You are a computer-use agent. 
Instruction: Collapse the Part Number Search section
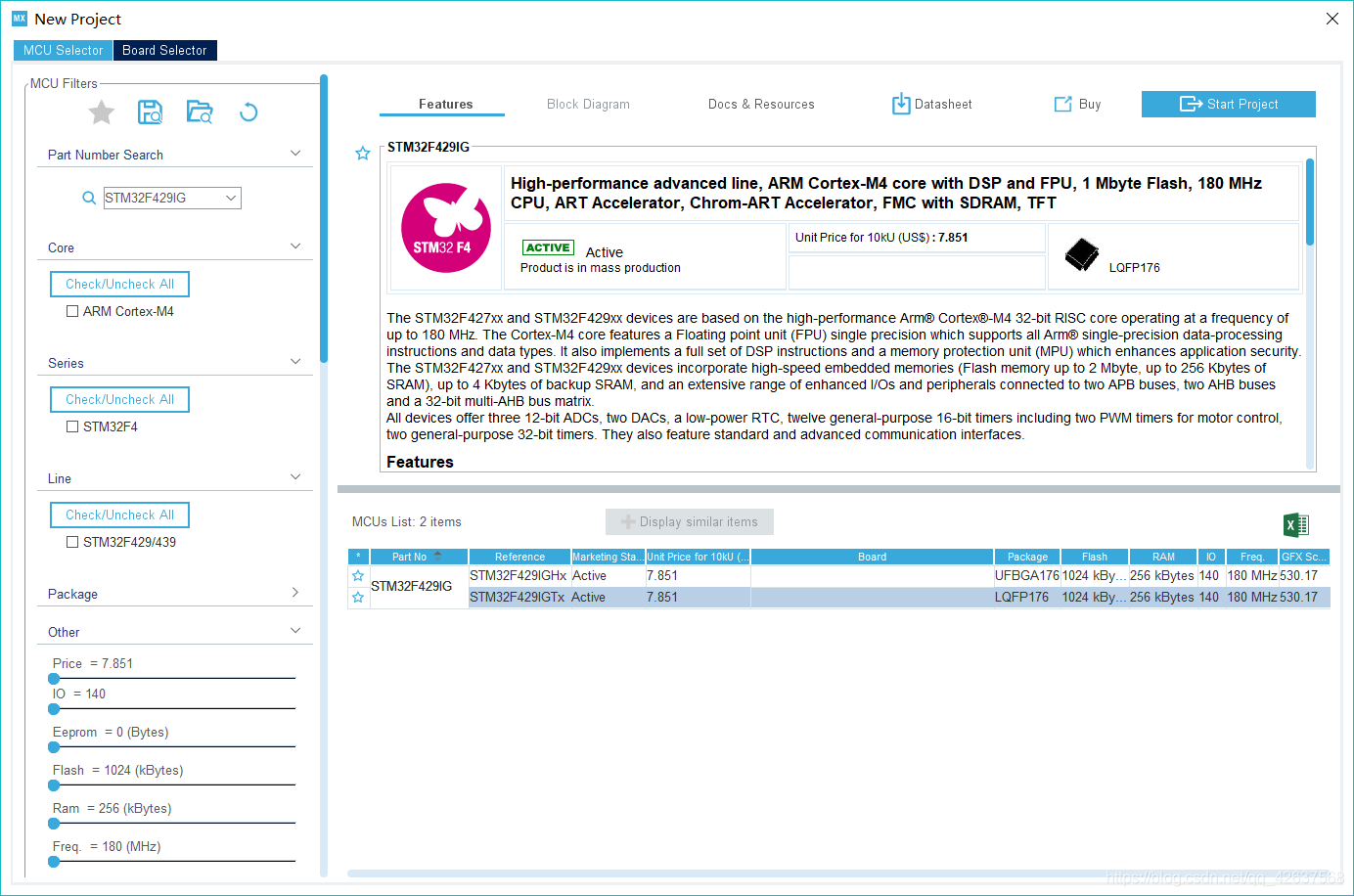tap(295, 154)
